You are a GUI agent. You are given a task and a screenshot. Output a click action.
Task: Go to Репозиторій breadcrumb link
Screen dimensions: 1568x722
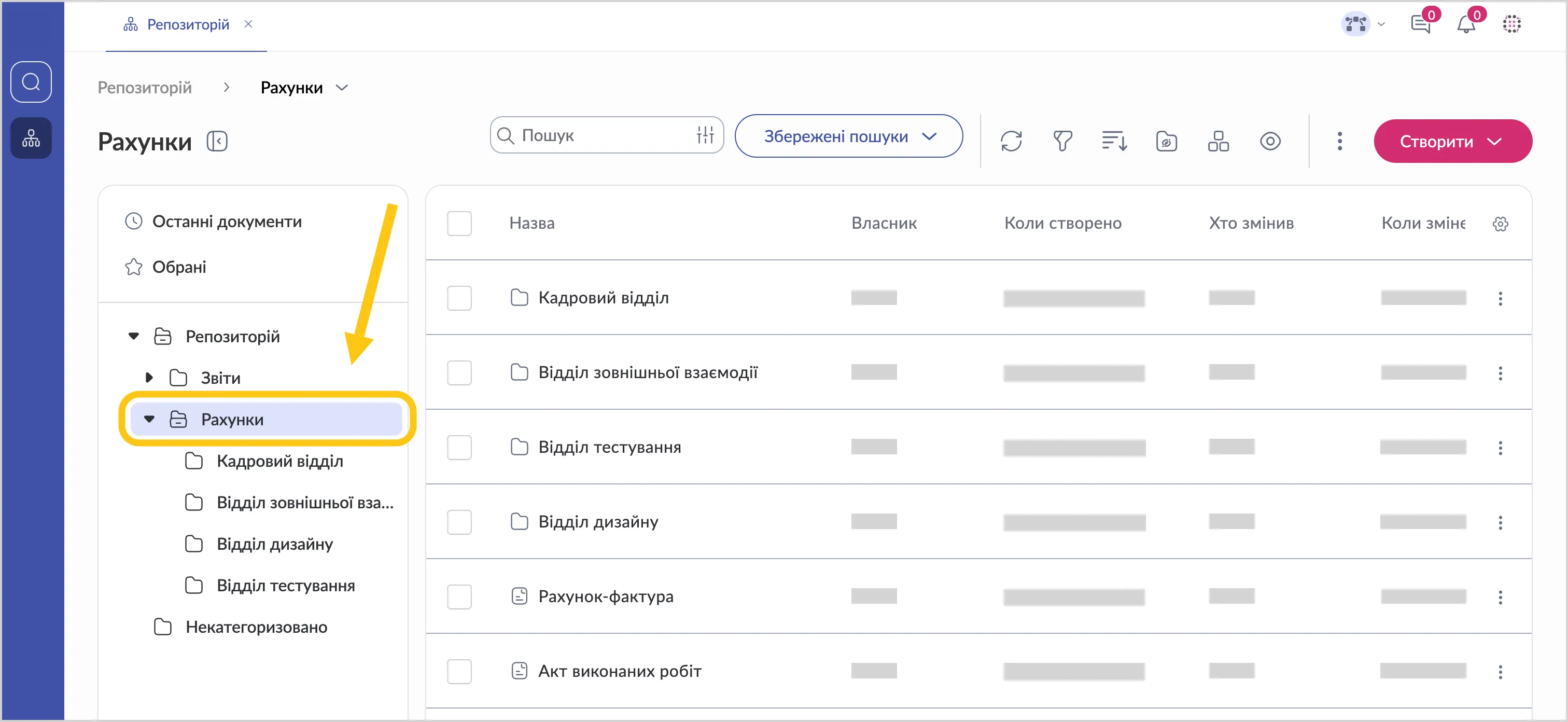click(144, 88)
